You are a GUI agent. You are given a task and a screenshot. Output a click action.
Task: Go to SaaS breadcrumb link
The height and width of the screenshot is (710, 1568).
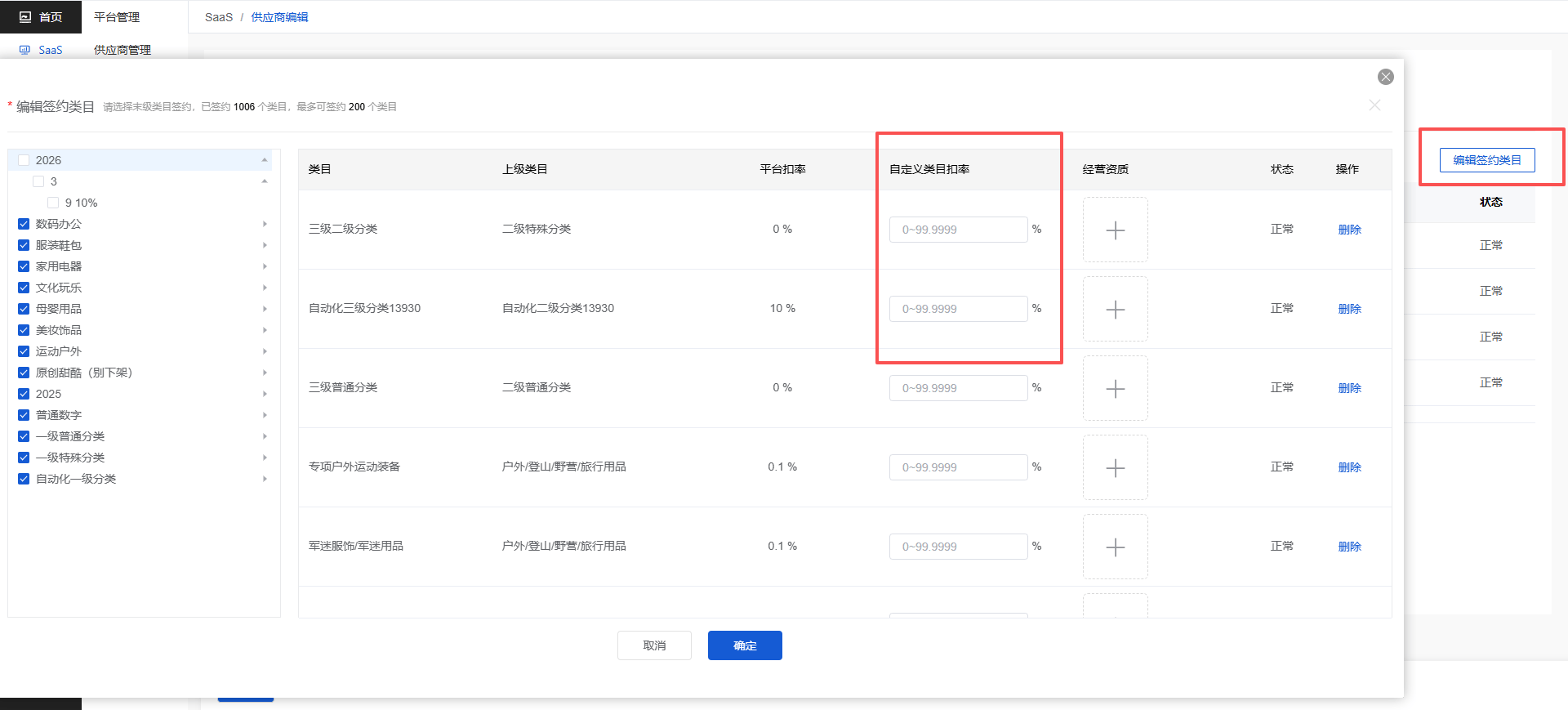[219, 17]
